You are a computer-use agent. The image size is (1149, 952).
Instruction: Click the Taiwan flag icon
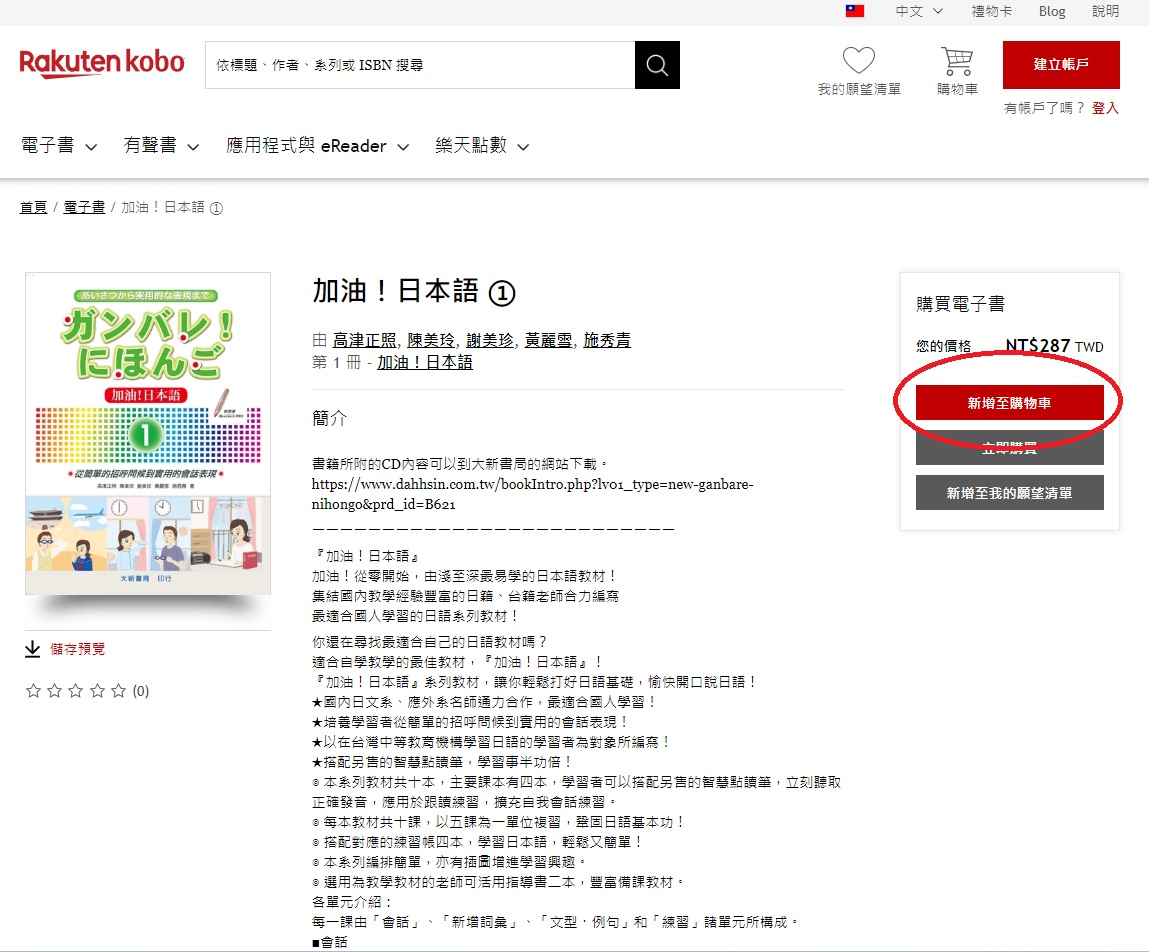tap(855, 11)
